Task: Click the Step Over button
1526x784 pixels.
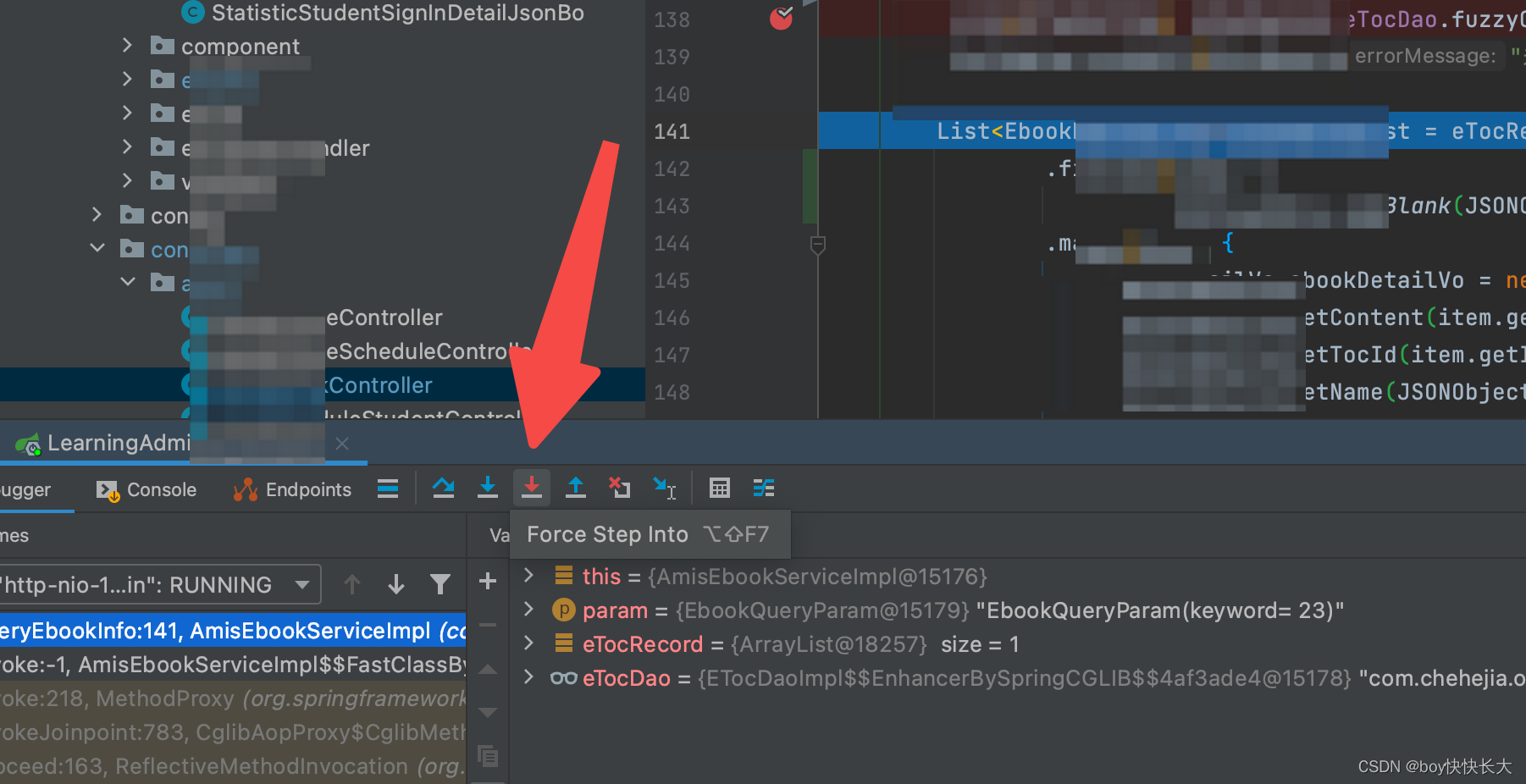Action: click(443, 488)
